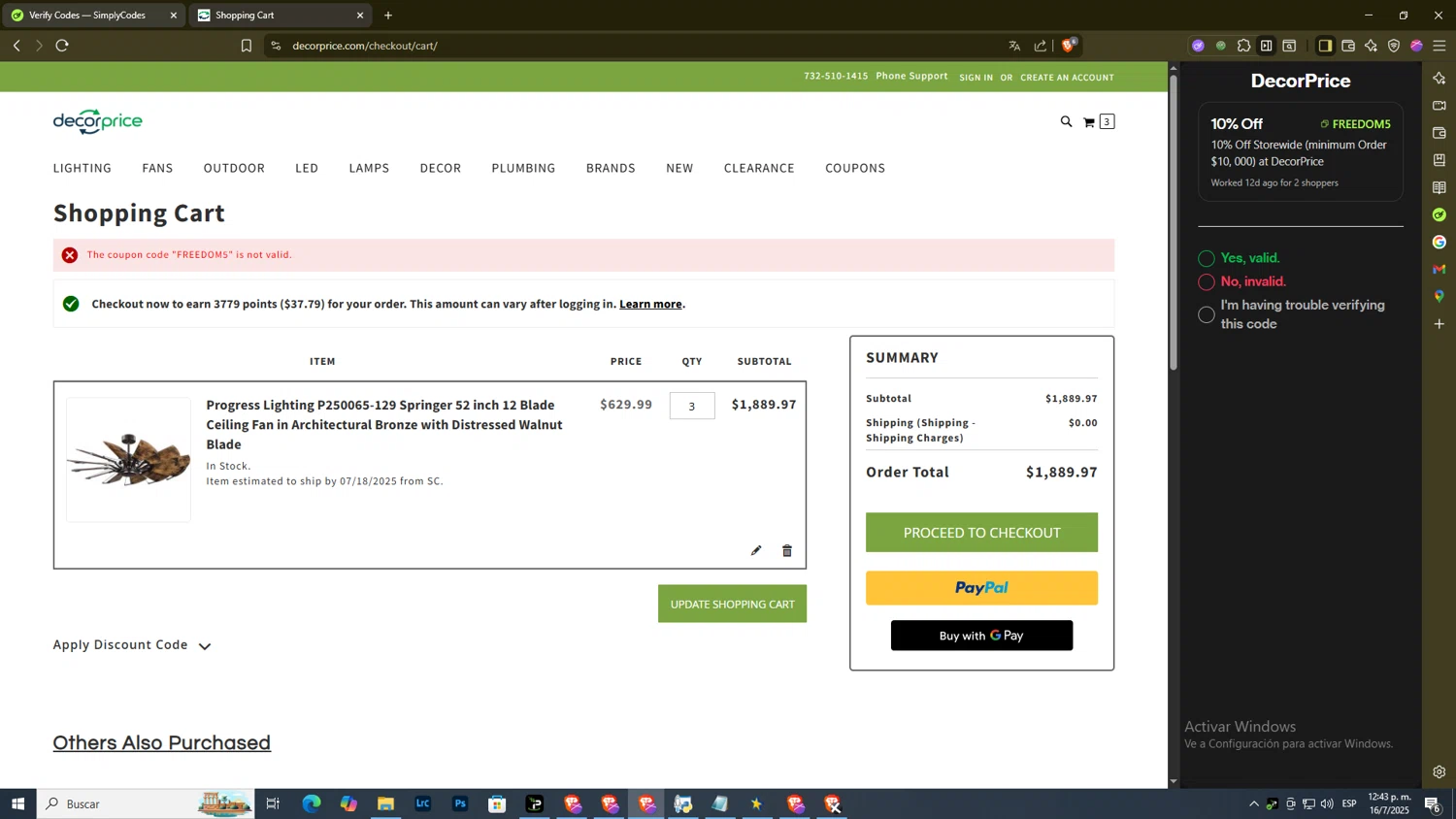Open Lightroom Classic from the taskbar
1456x819 pixels.
coord(423,803)
